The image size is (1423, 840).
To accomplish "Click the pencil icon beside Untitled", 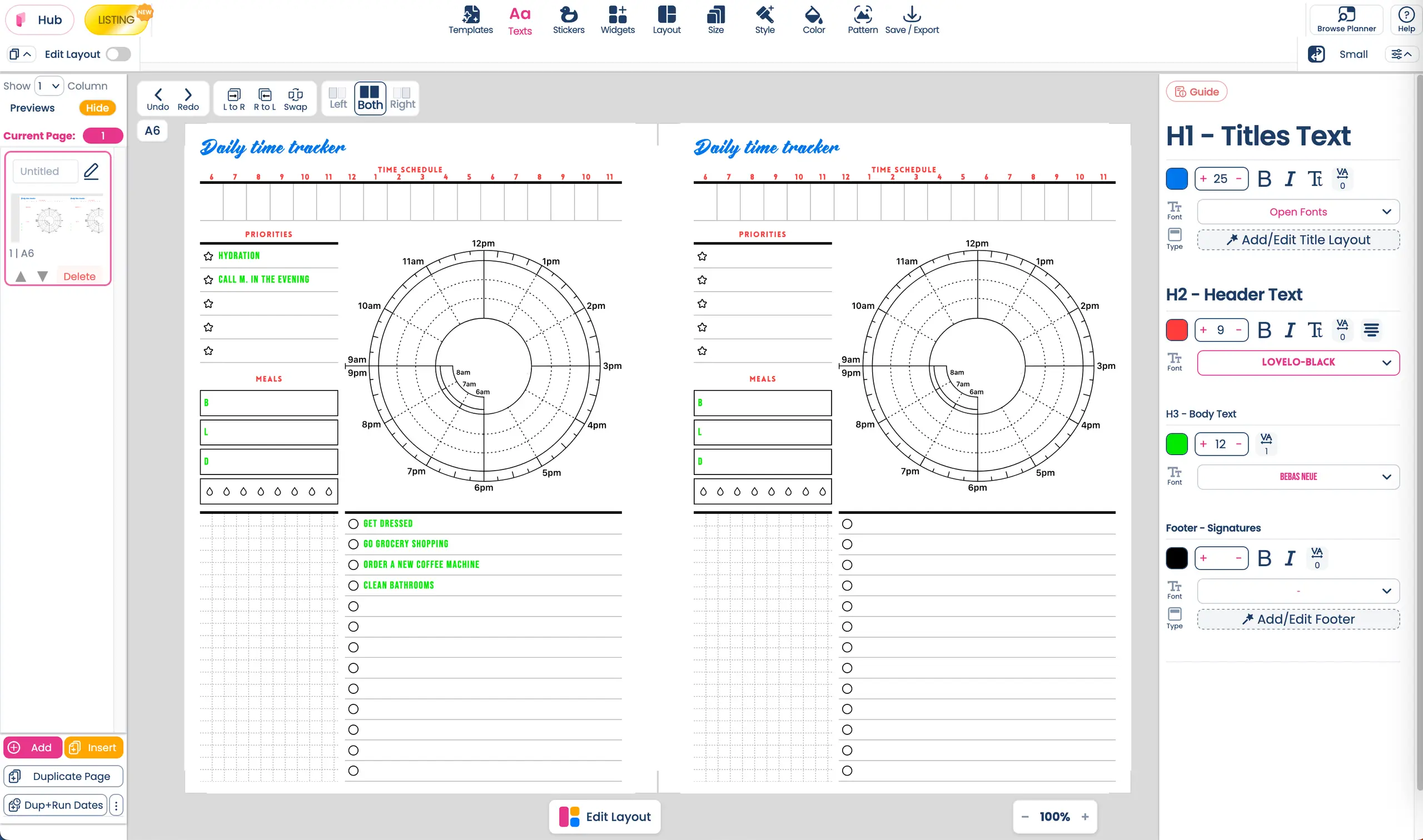I will point(91,171).
